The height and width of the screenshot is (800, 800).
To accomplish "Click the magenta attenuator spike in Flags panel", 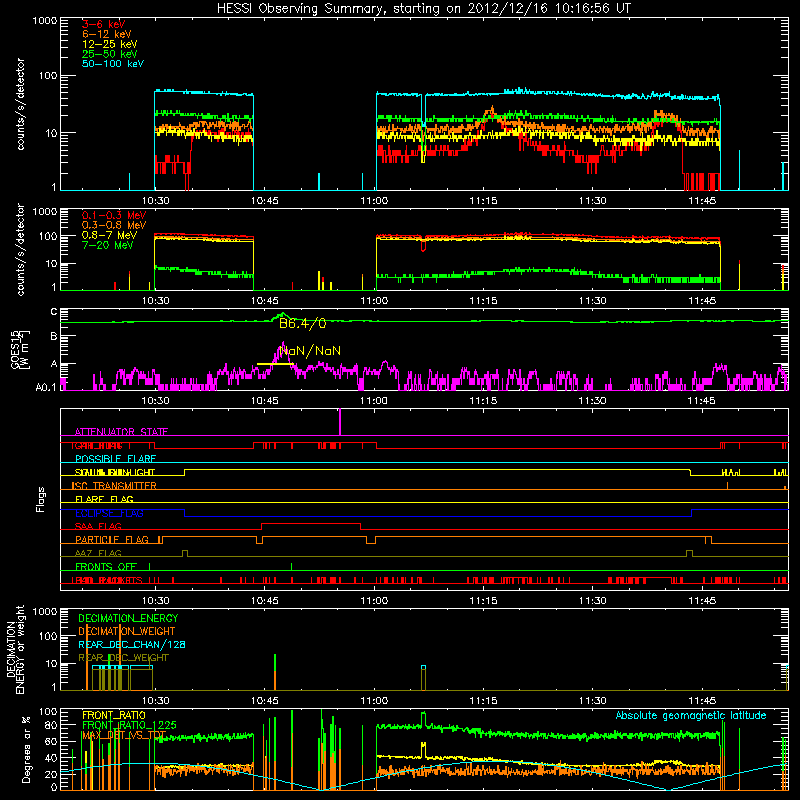I will (x=340, y=422).
